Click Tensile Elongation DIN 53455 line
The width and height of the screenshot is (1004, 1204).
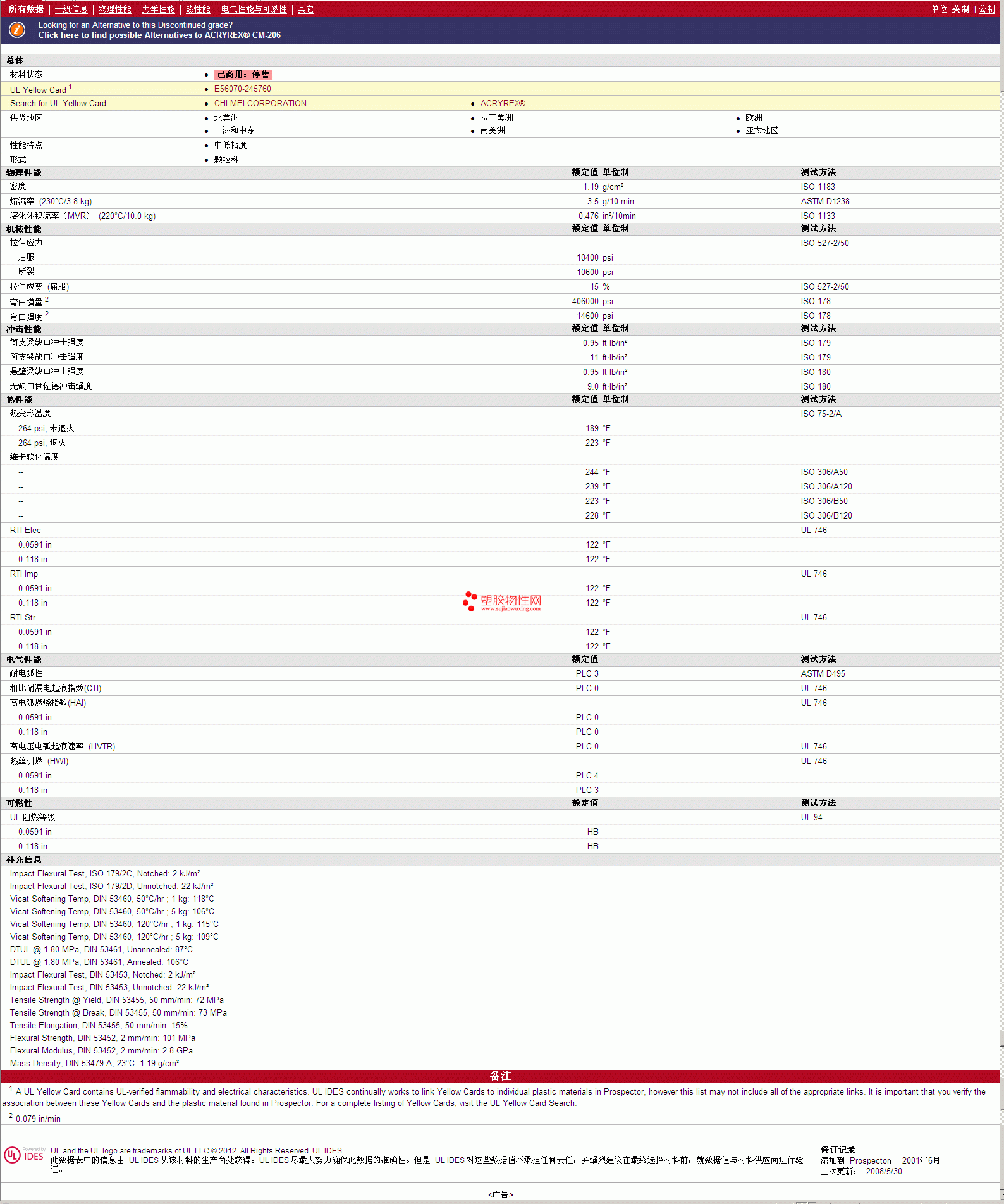pyautogui.click(x=99, y=1025)
